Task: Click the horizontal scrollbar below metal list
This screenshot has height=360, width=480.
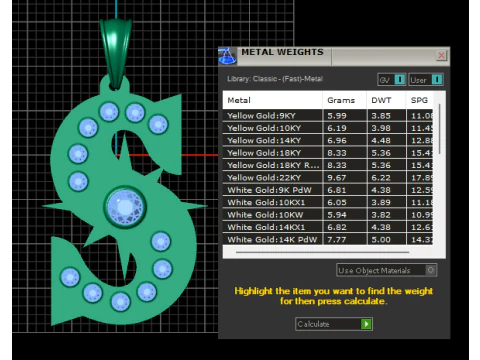Action: point(322,253)
